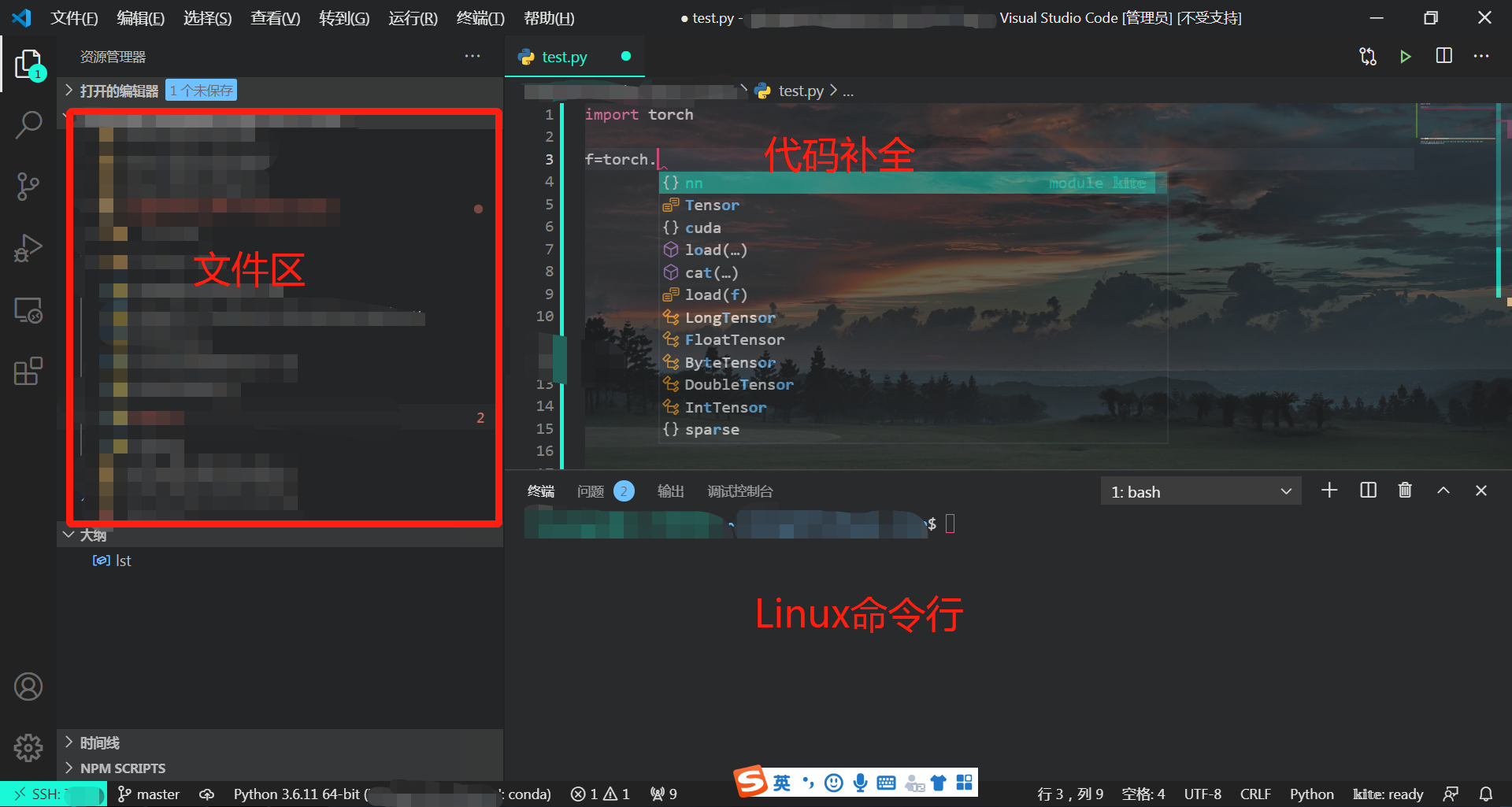Choose LongTensor completion suggestion

pos(913,317)
